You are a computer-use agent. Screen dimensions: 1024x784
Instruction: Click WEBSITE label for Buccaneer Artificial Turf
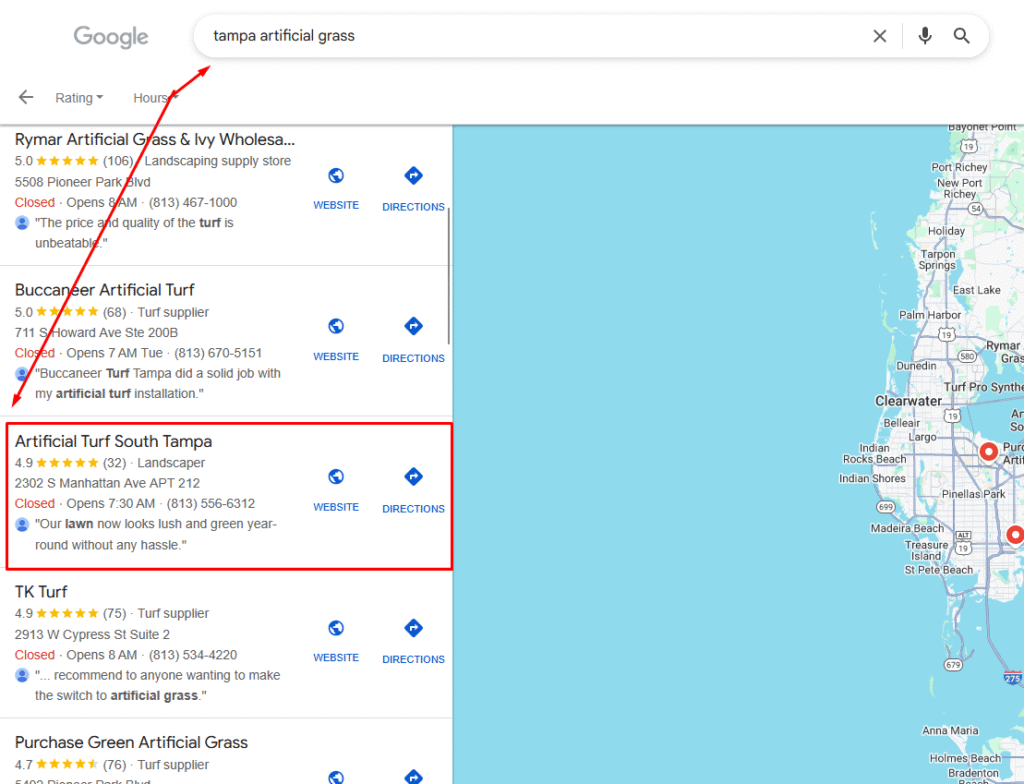point(336,357)
